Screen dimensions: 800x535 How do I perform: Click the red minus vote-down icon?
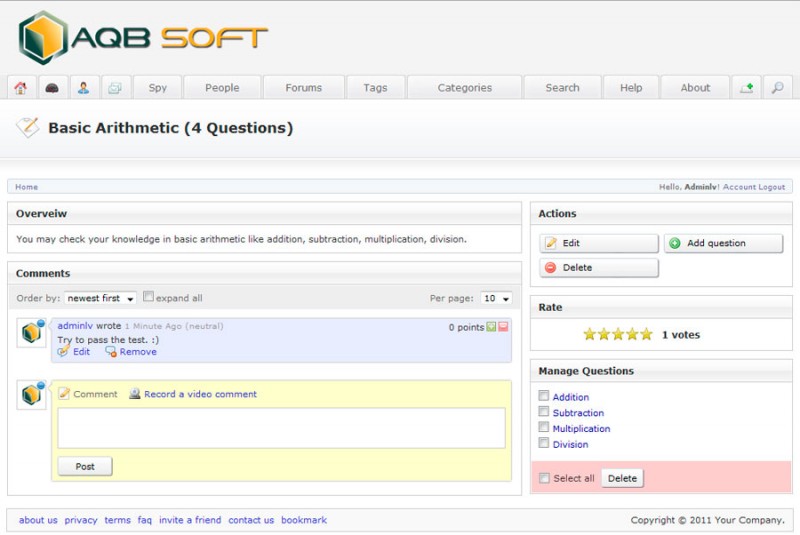click(503, 327)
